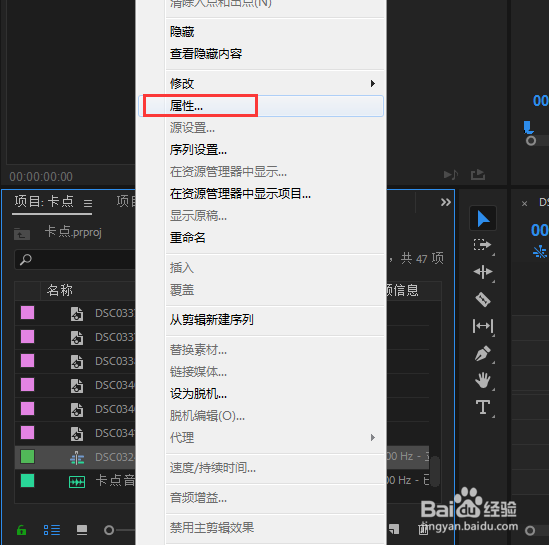Screen dimensions: 549x545
Task: Click the 插入 menu entry
Action: [x=261, y=268]
